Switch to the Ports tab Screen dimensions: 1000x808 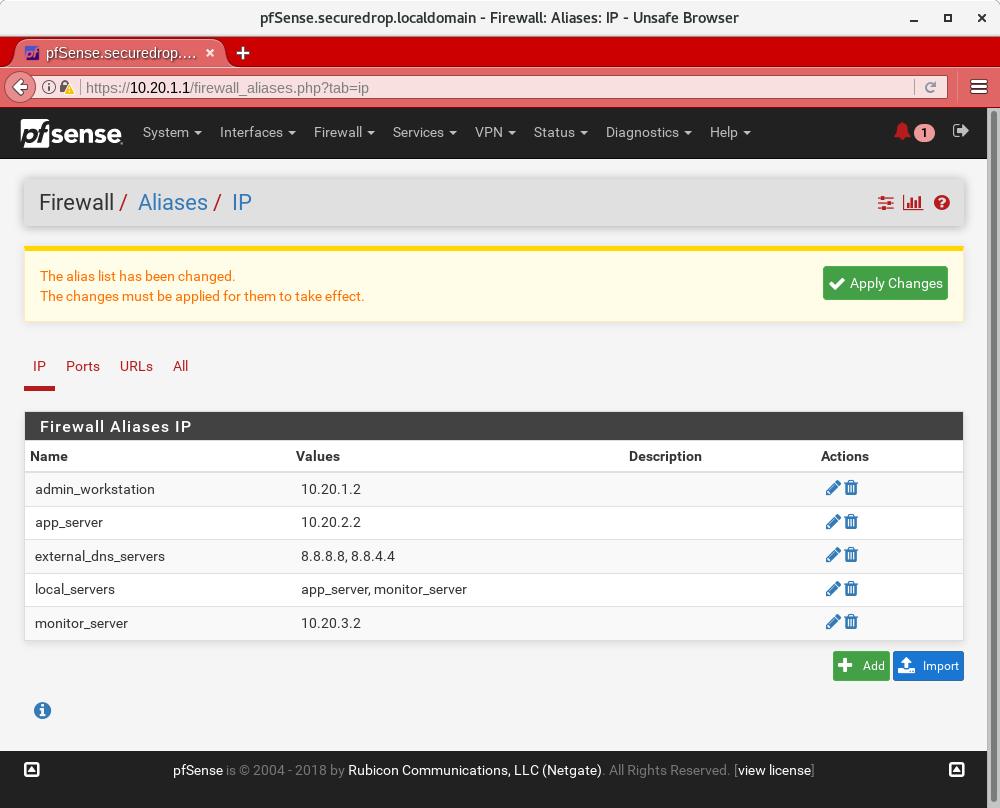click(83, 366)
